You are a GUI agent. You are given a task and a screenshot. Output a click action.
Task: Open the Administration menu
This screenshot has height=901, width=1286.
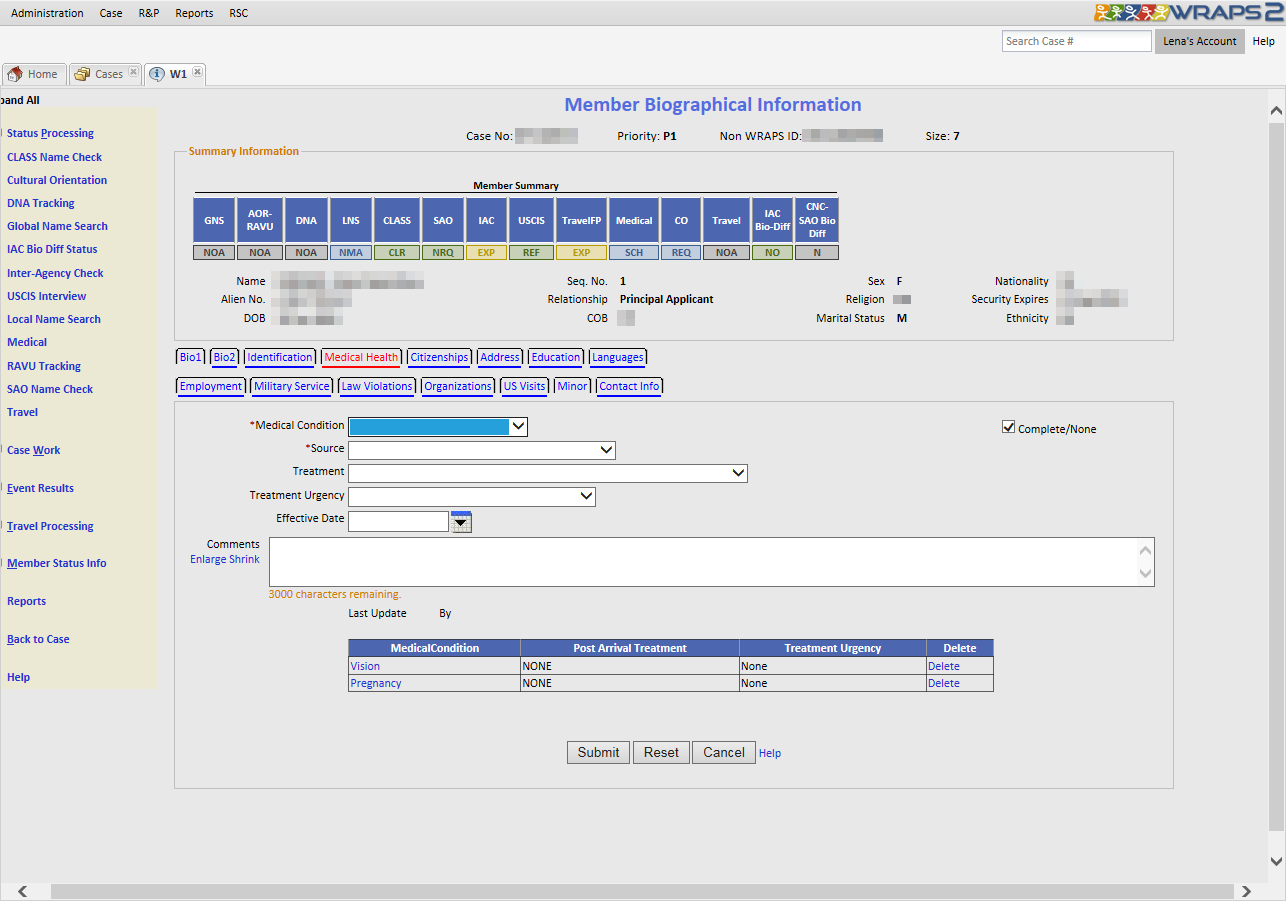[x=47, y=13]
